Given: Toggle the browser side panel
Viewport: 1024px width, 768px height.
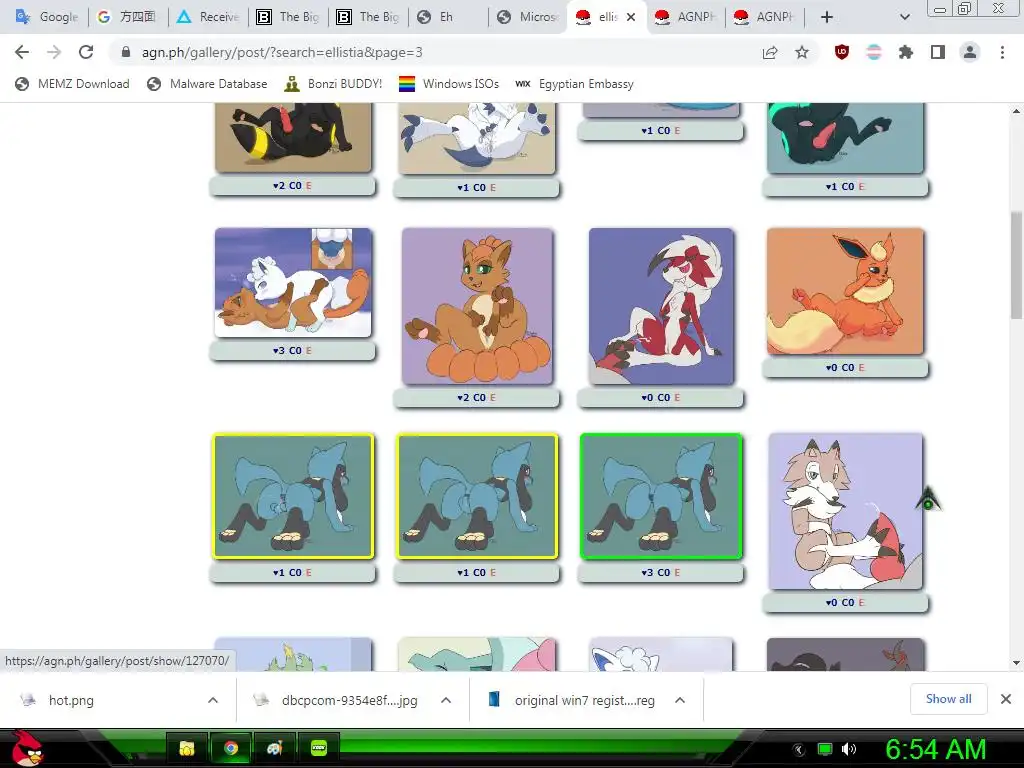Looking at the screenshot, I should click(x=938, y=52).
